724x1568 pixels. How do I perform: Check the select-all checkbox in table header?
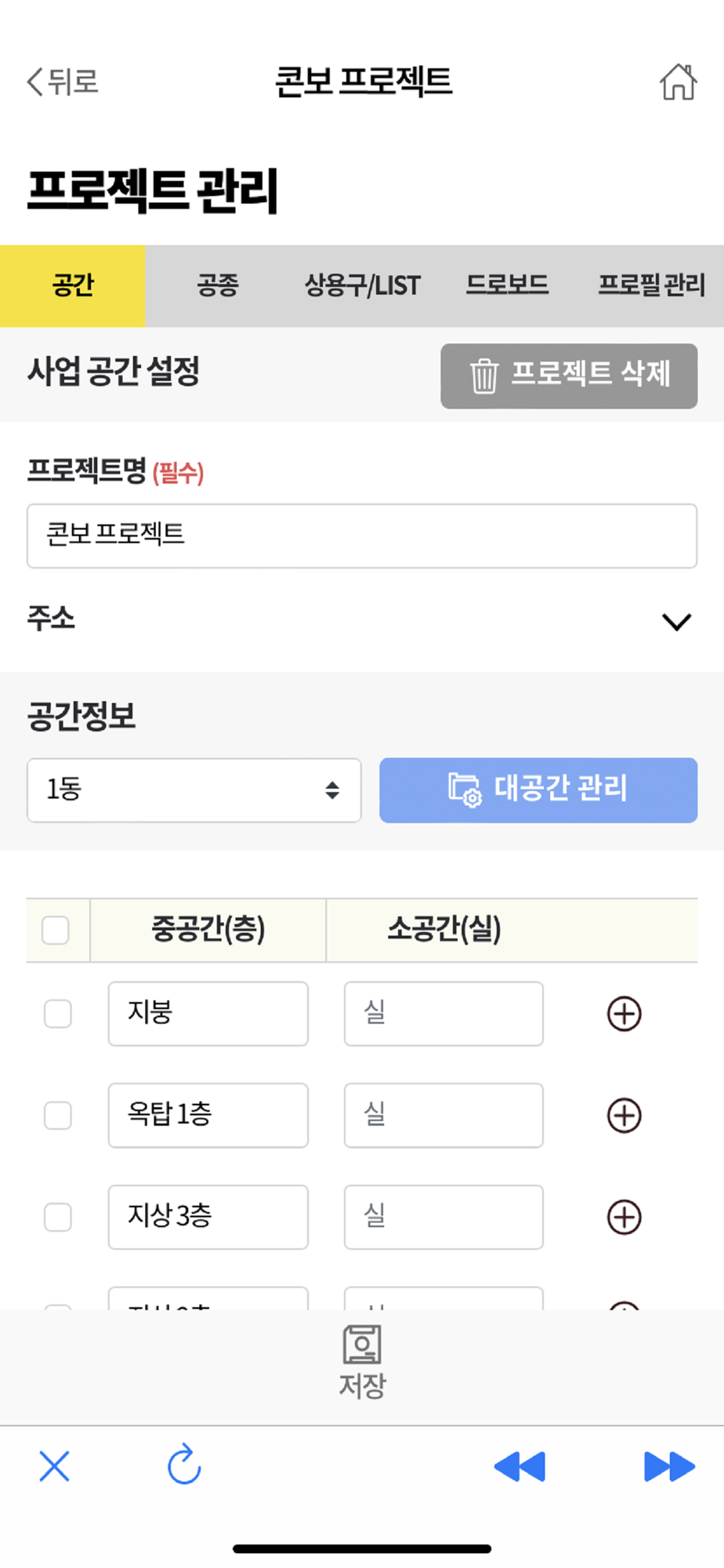tap(56, 931)
